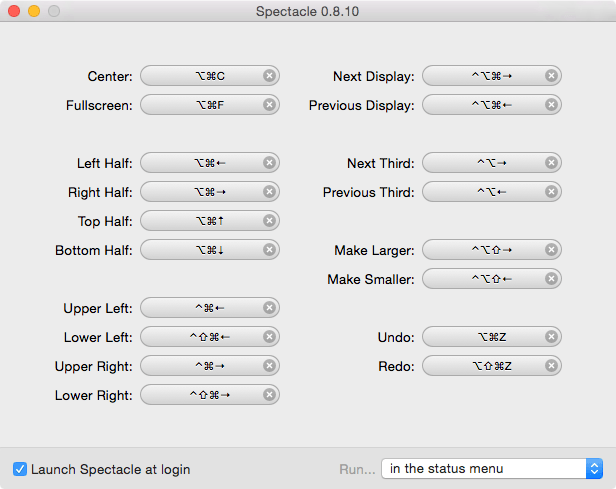This screenshot has width=616, height=489.
Task: Clear the Fullscreen shortcut using x icon
Action: point(269,104)
